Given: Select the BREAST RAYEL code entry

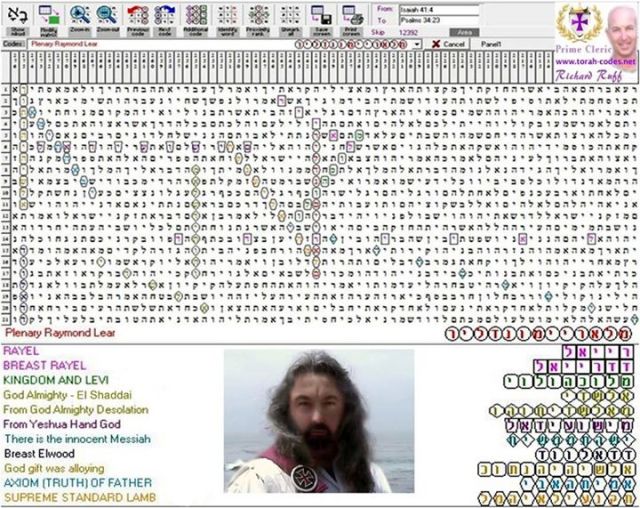Looking at the screenshot, I should pyautogui.click(x=45, y=365).
